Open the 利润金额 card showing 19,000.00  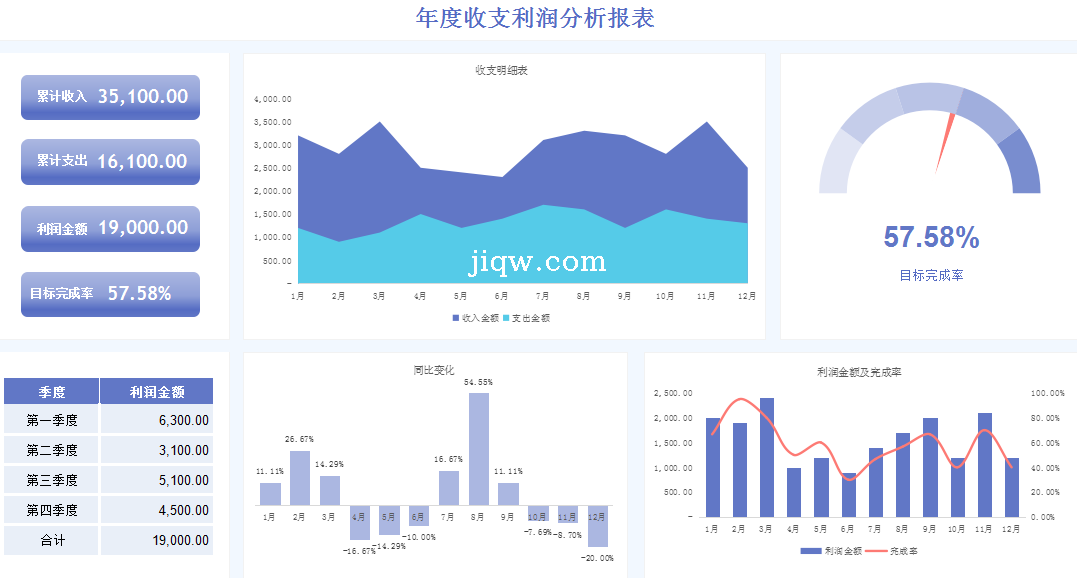[110, 228]
